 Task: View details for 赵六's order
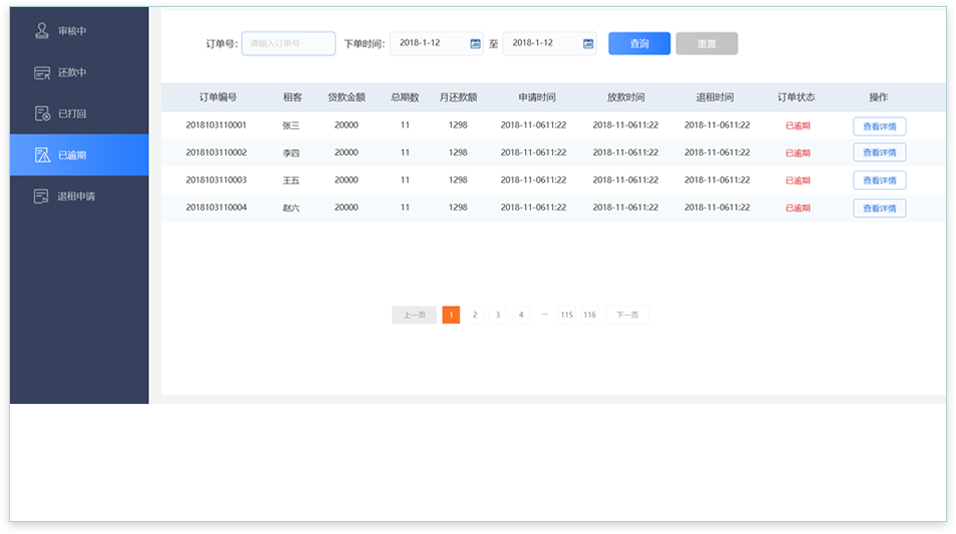pos(879,208)
